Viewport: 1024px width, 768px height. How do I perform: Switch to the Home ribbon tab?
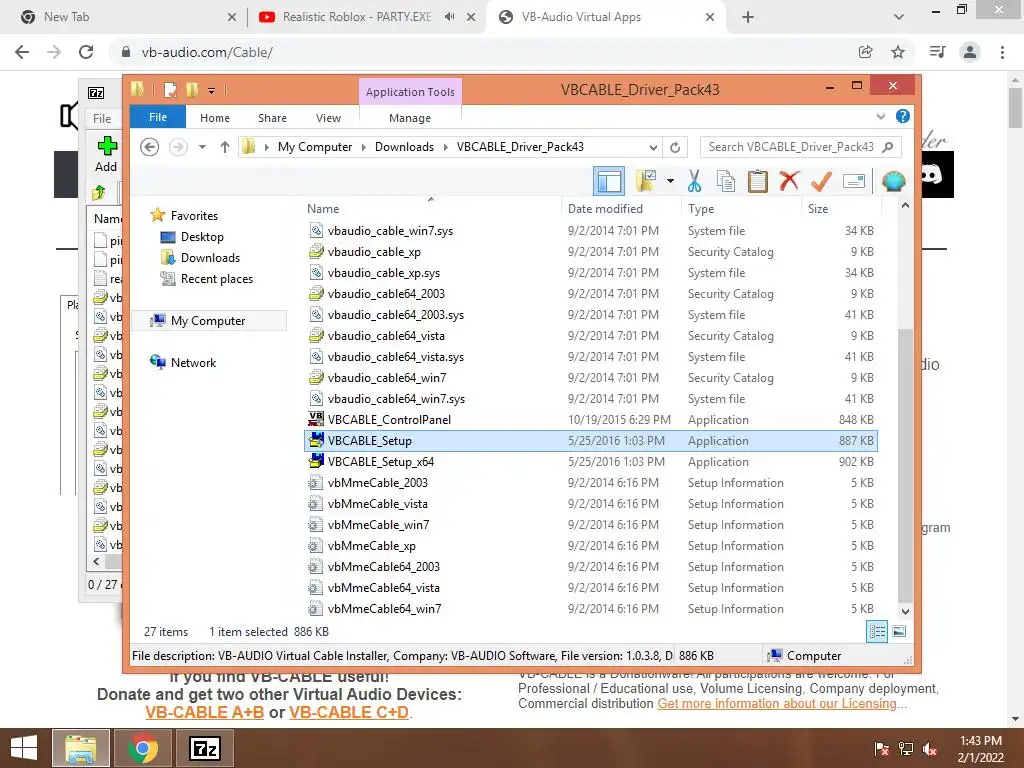215,118
